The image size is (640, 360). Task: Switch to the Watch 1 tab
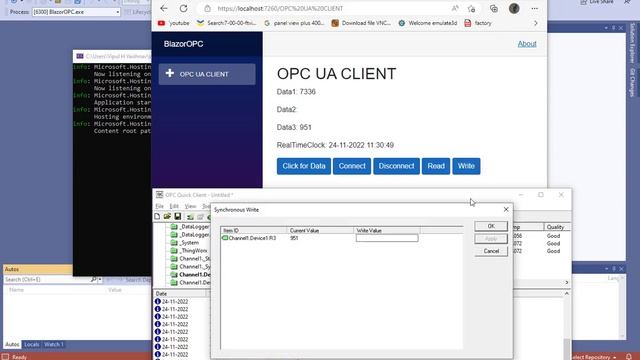tap(53, 344)
